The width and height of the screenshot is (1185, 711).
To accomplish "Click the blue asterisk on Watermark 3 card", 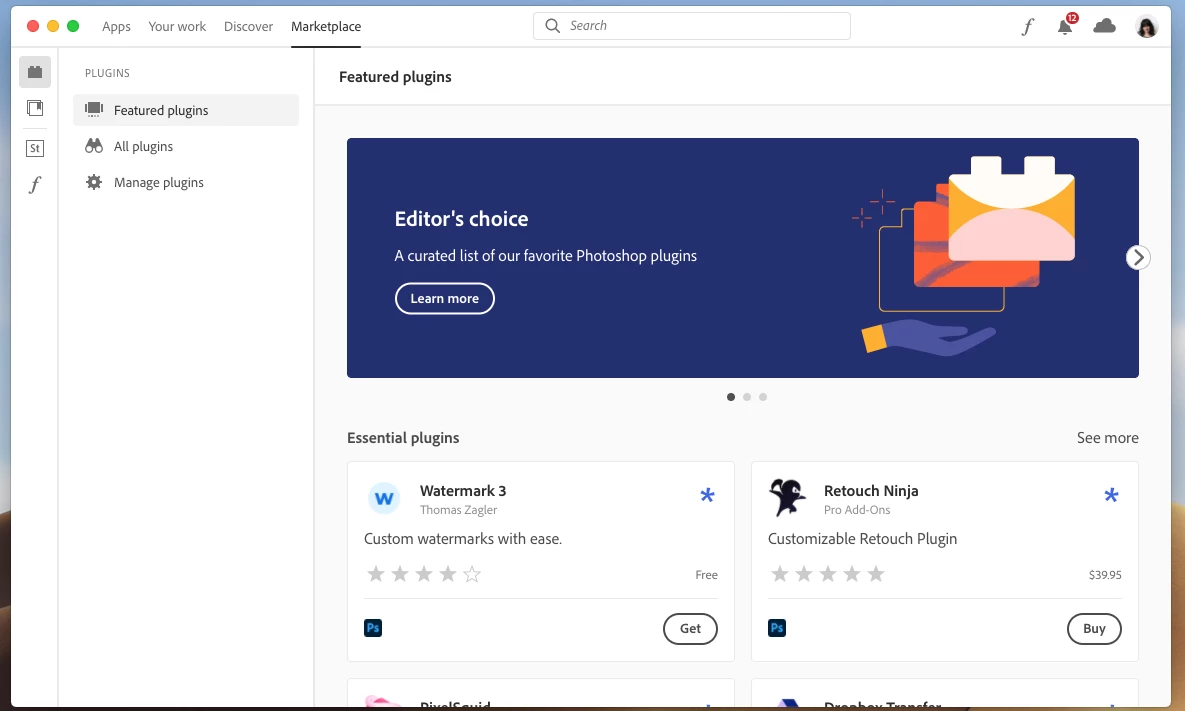I will click(707, 495).
